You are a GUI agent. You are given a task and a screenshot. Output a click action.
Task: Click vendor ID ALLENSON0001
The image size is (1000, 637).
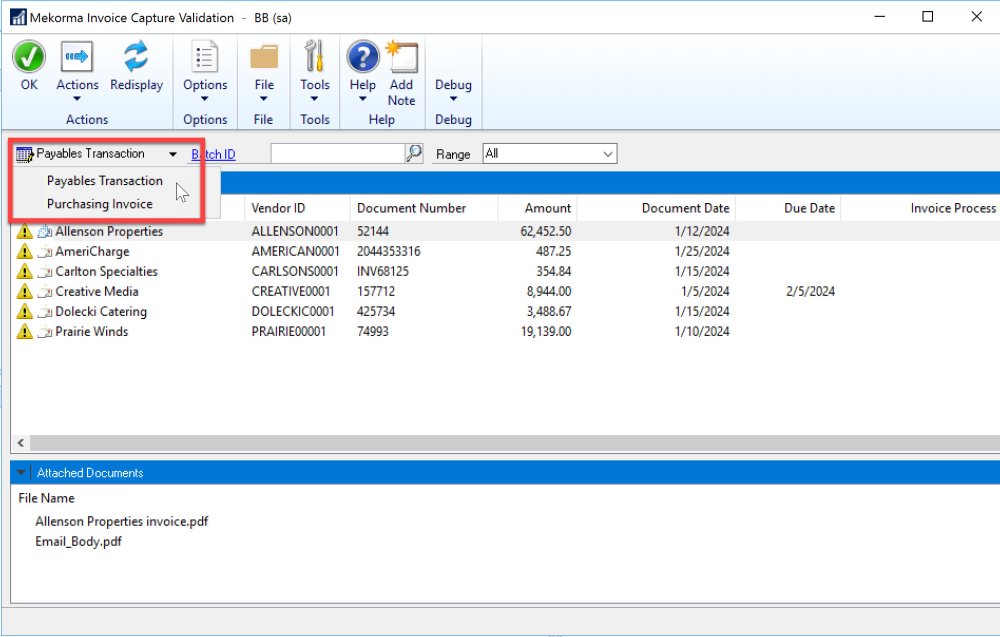tap(295, 231)
